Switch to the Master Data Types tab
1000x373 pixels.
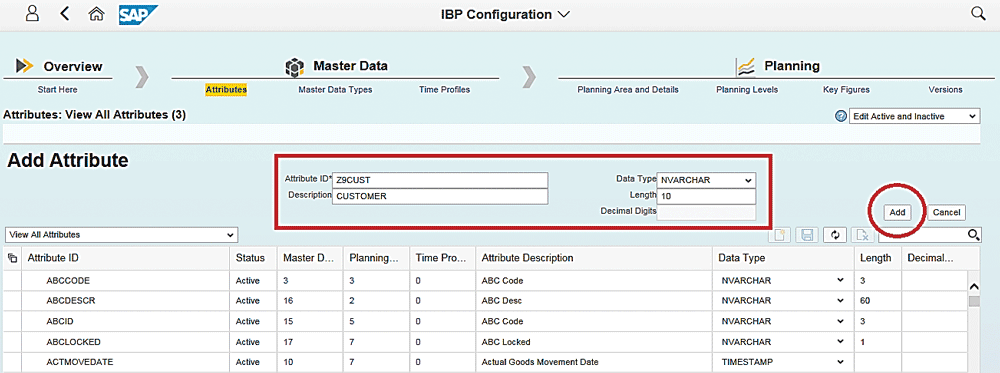point(335,90)
